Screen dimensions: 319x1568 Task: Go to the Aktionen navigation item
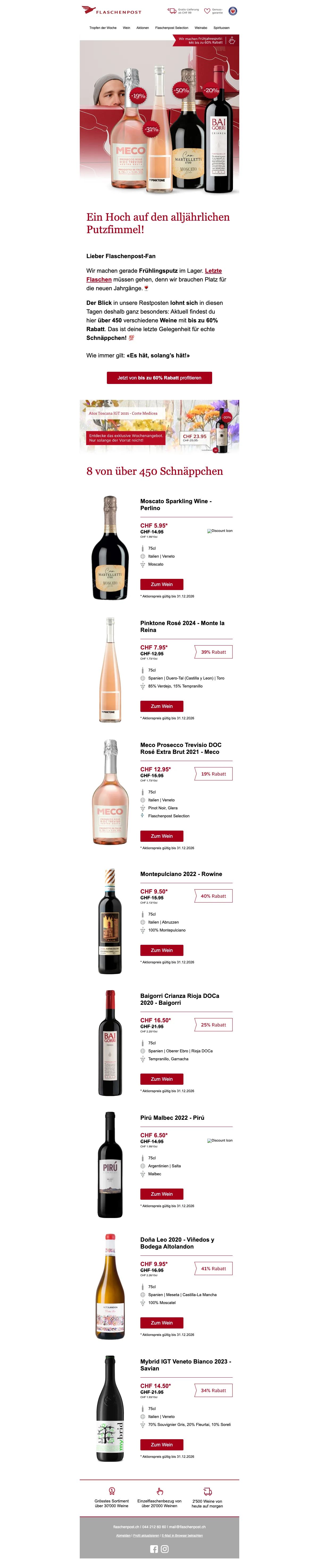(x=143, y=27)
